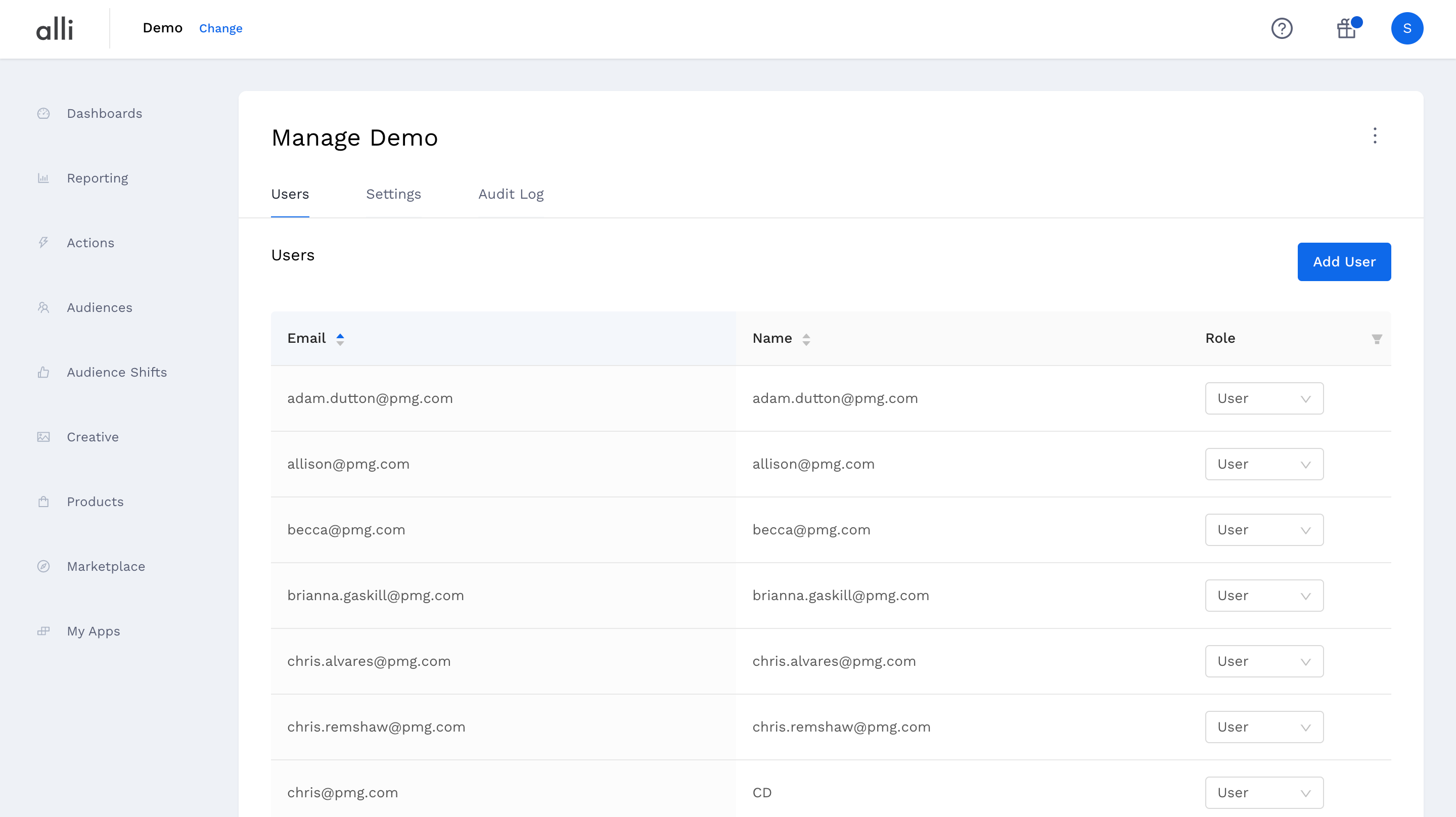Toggle Name column sort arrows
This screenshot has height=817, width=1456.
pos(806,339)
